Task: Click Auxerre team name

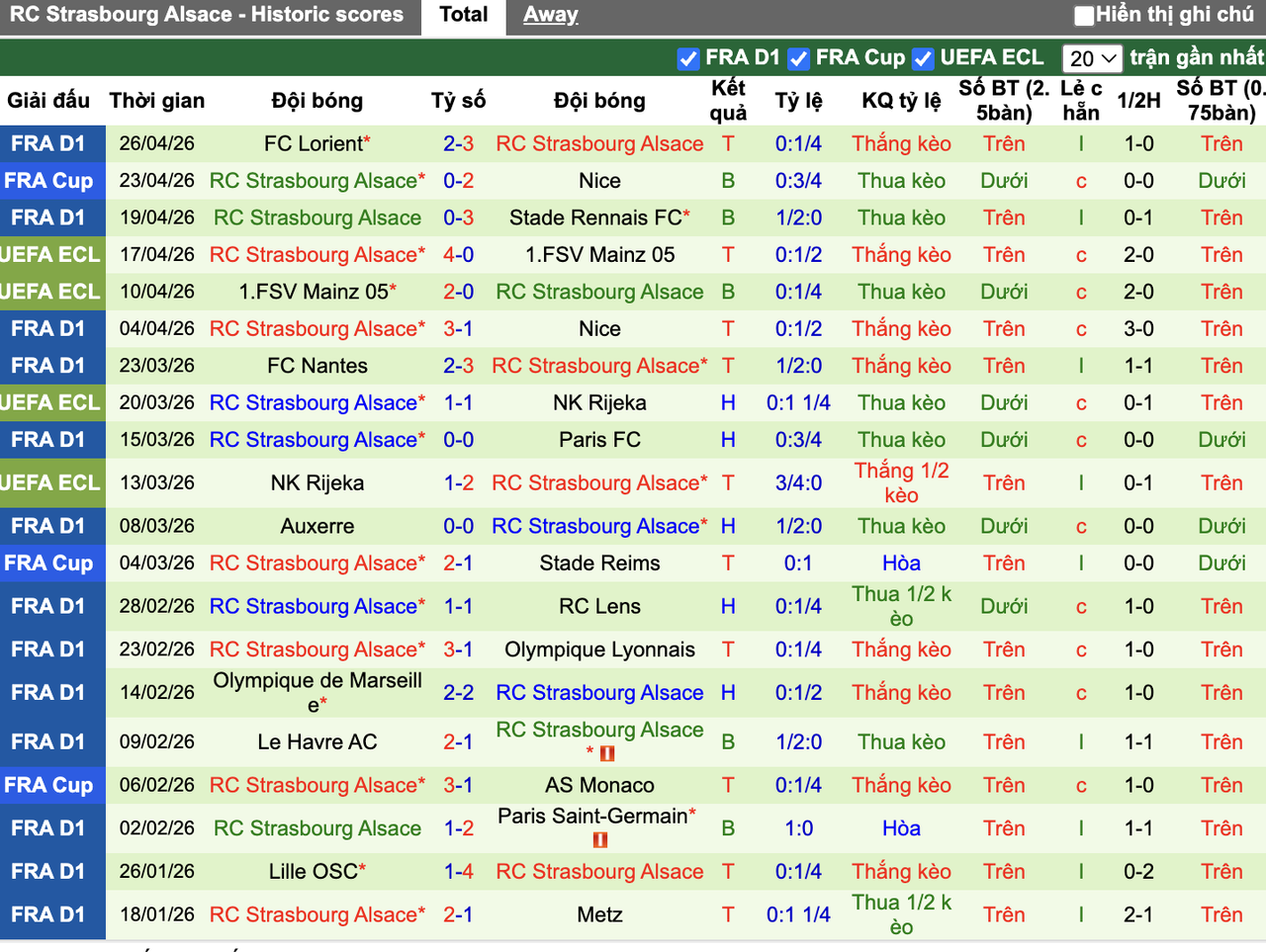Action: (317, 526)
